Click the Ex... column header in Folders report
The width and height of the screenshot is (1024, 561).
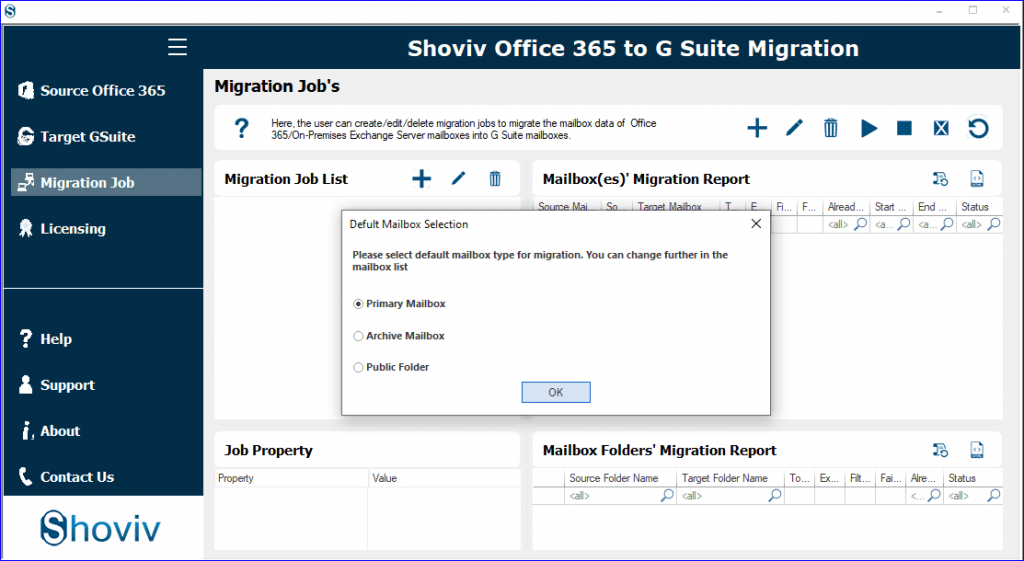pyautogui.click(x=829, y=478)
